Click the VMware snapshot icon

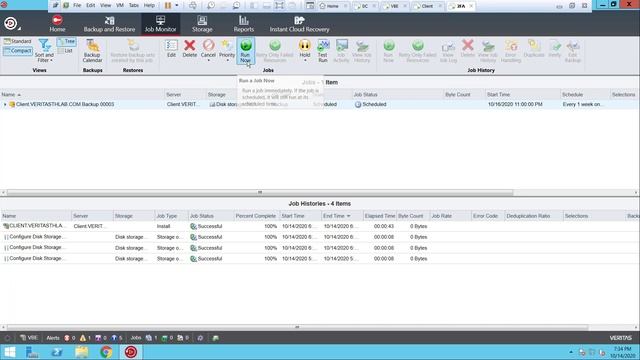click(x=211, y=6)
